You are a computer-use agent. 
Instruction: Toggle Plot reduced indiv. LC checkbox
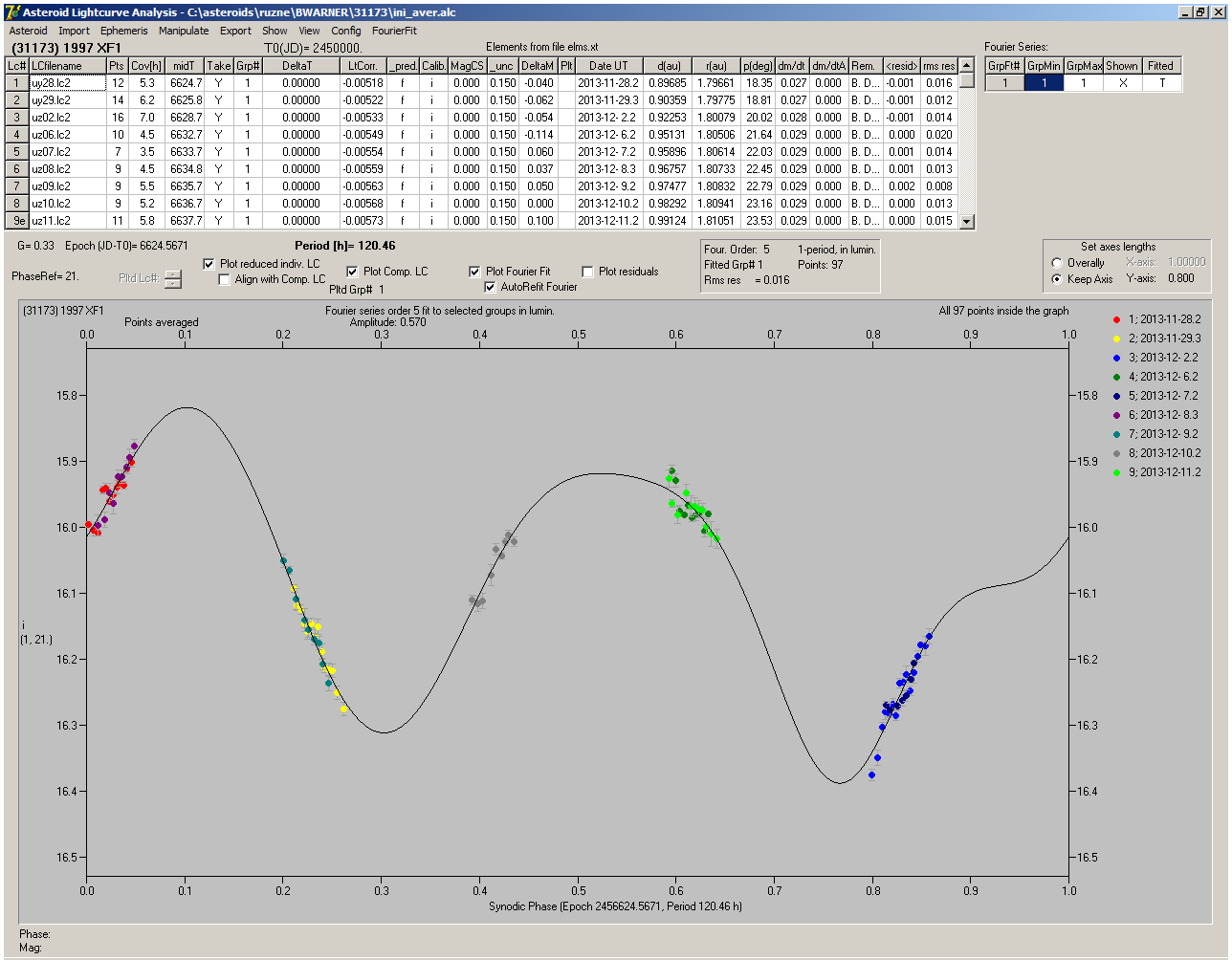pyautogui.click(x=209, y=264)
